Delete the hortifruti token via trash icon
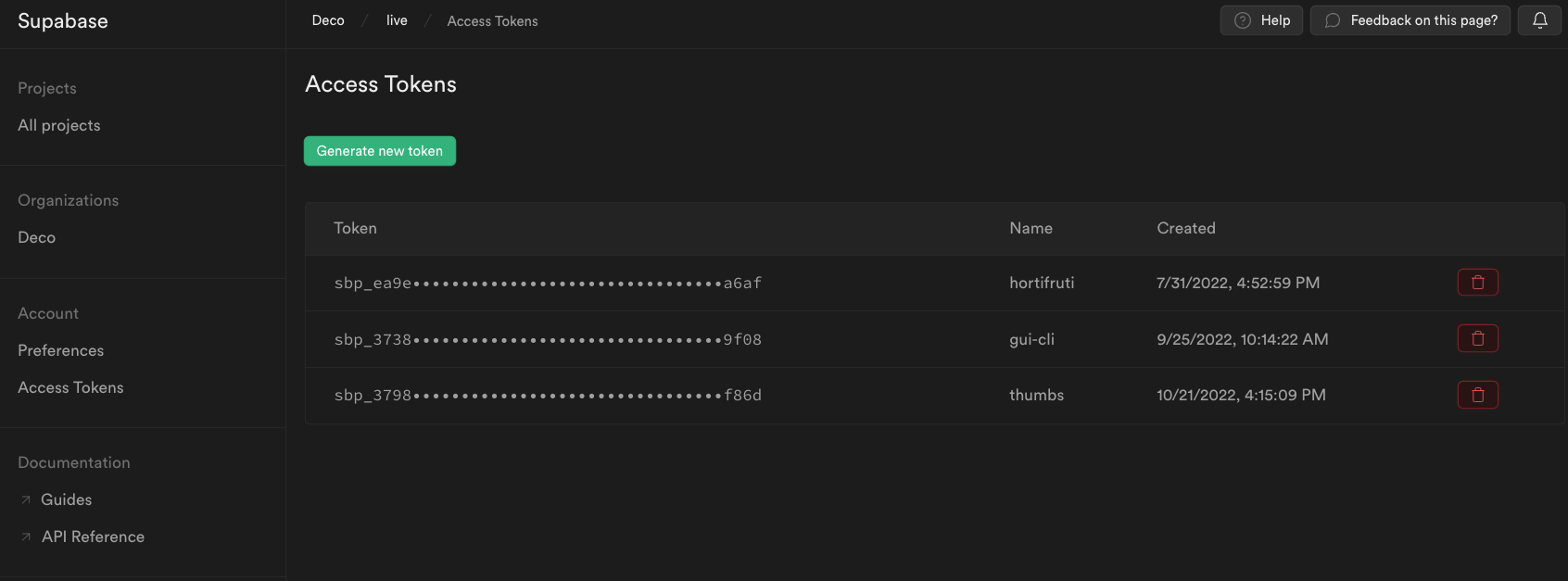Image resolution: width=1568 pixels, height=581 pixels. 1477,283
